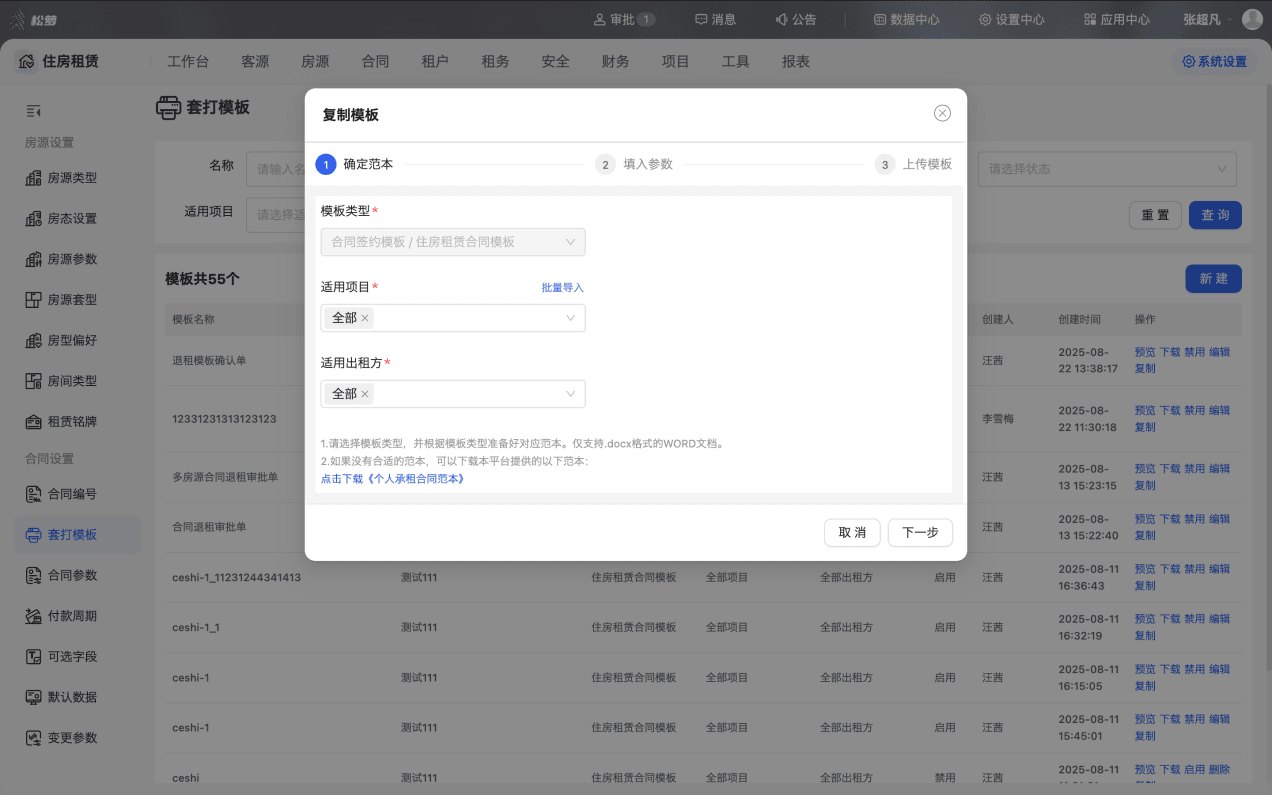Remove the 全部 tag in 适用出租方
The height and width of the screenshot is (795, 1272).
point(365,394)
